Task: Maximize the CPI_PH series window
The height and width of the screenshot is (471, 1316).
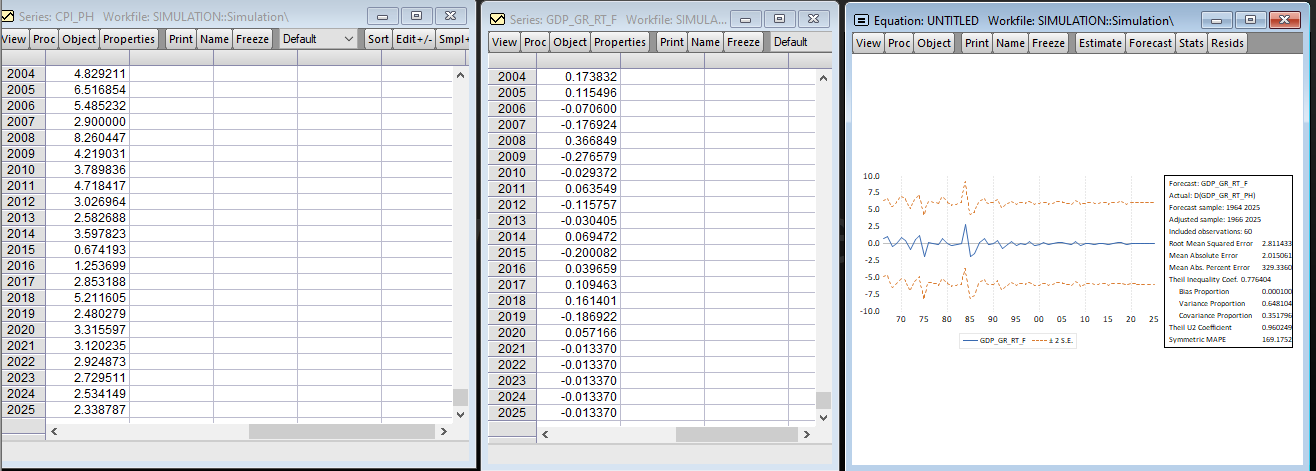Action: click(x=416, y=16)
